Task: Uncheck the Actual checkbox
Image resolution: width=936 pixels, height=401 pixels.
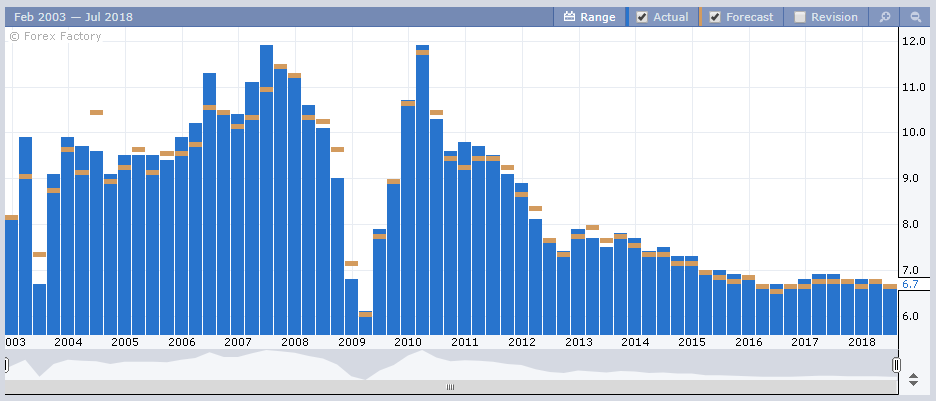Action: pos(642,17)
